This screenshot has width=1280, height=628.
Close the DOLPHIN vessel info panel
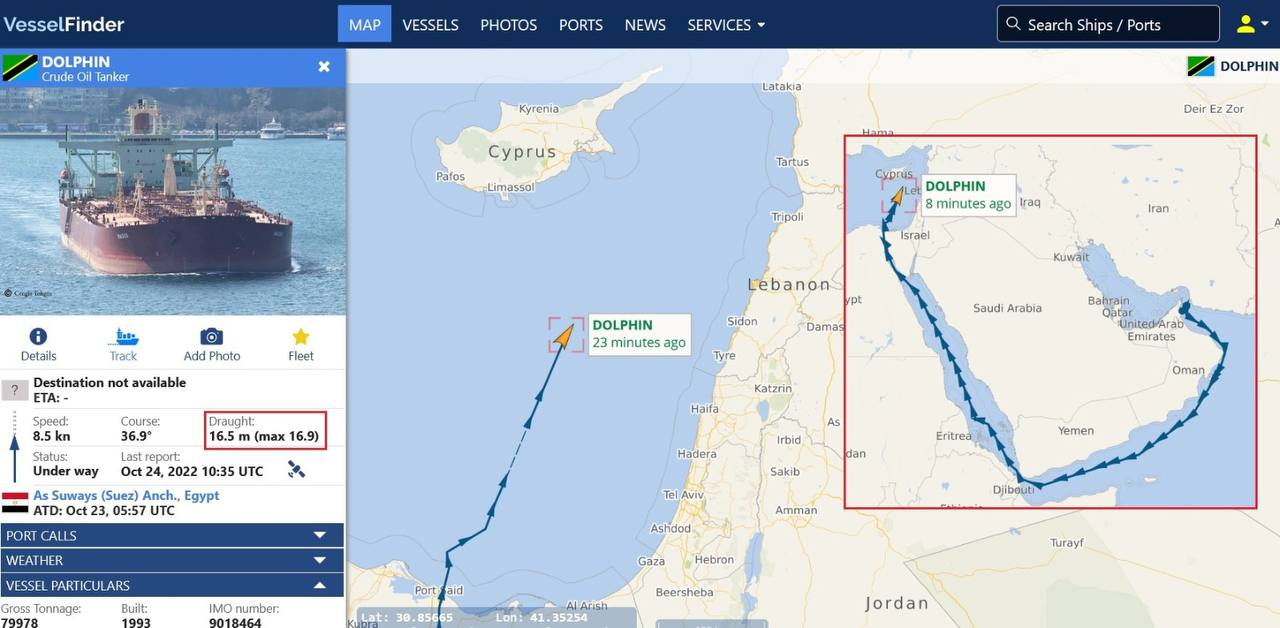pyautogui.click(x=324, y=66)
